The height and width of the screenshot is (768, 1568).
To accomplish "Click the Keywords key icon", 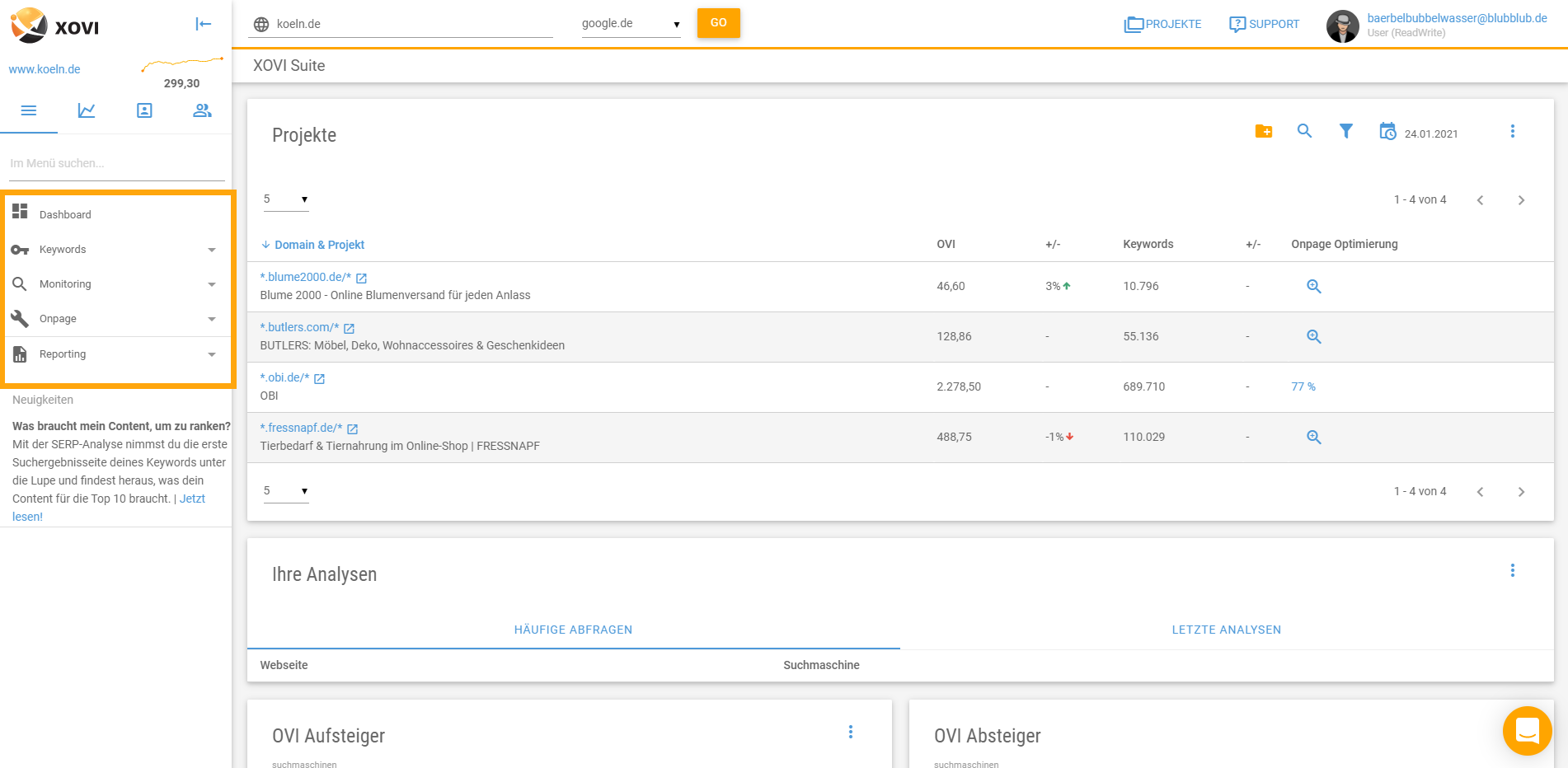I will pos(20,250).
